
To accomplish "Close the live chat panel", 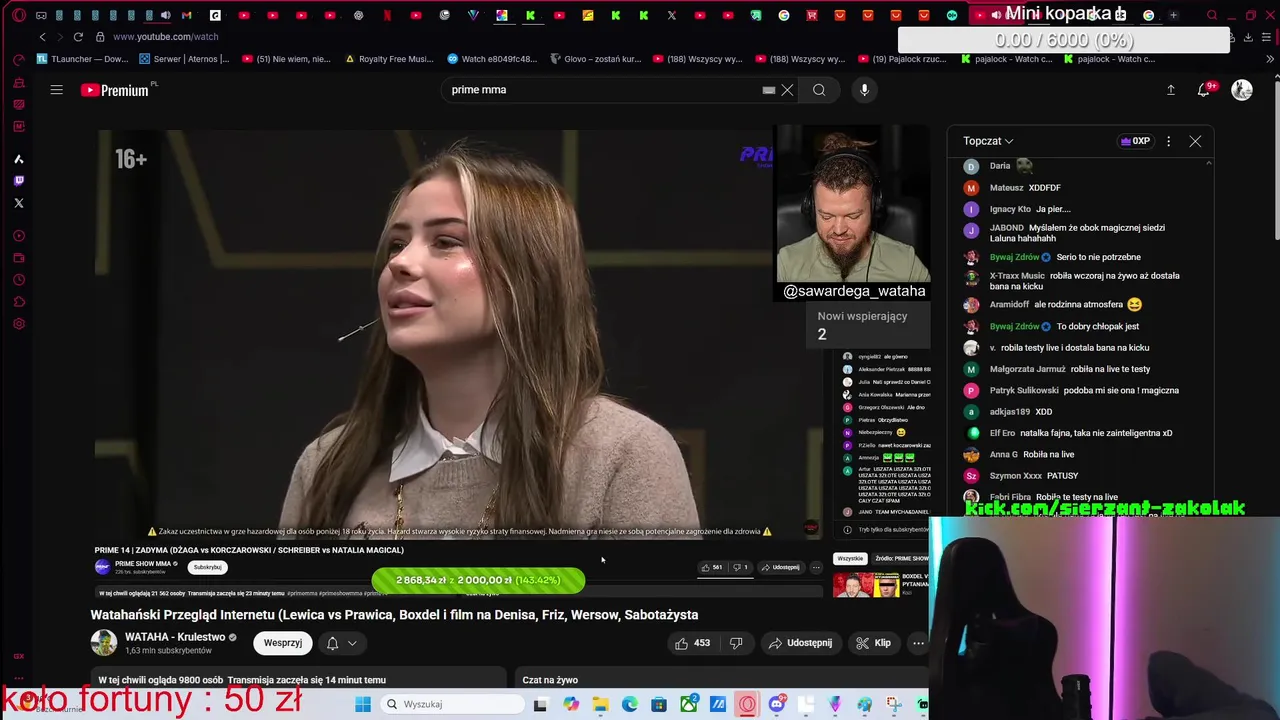I will 1195,141.
